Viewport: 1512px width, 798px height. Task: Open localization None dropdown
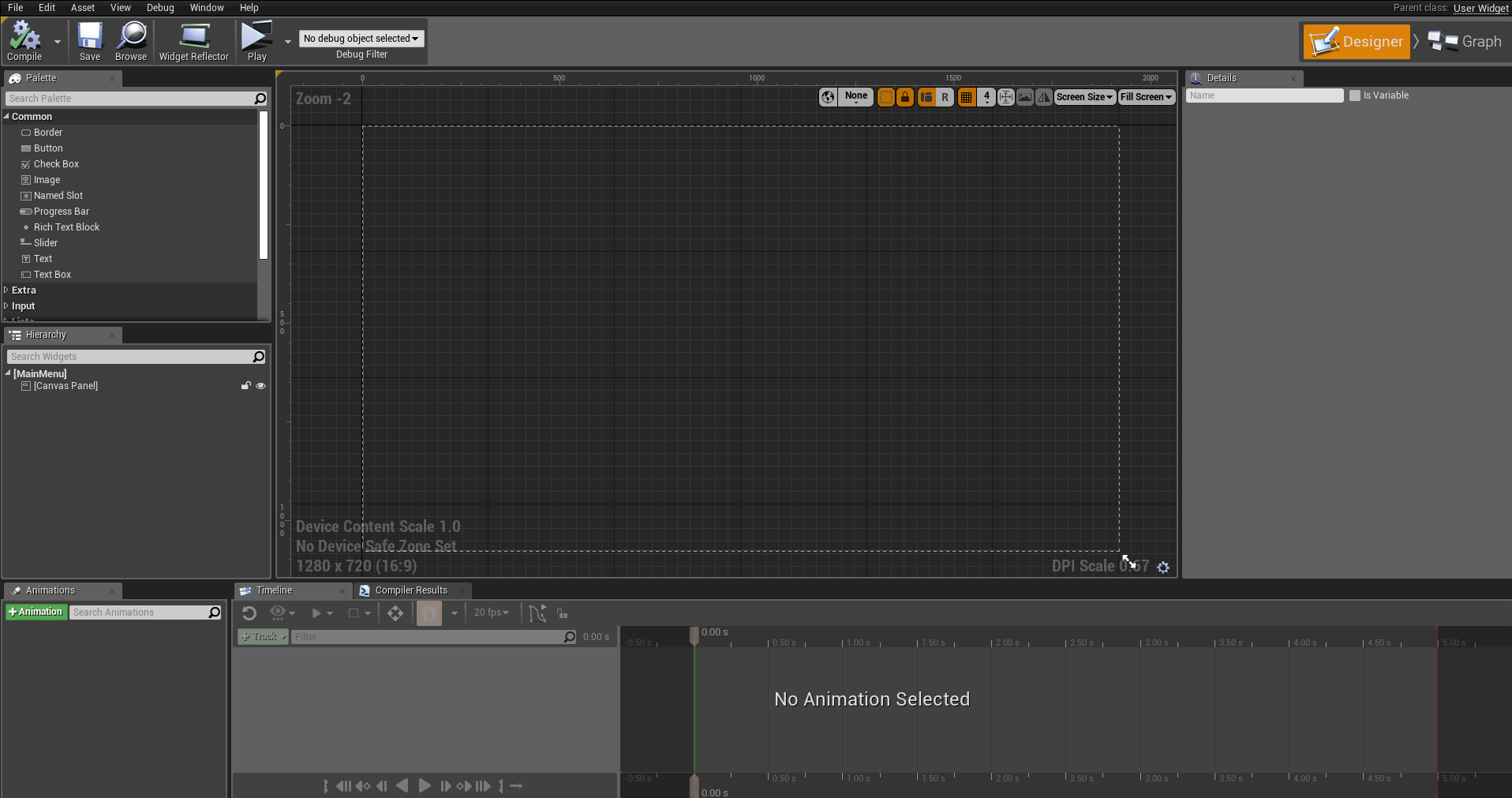tap(855, 97)
